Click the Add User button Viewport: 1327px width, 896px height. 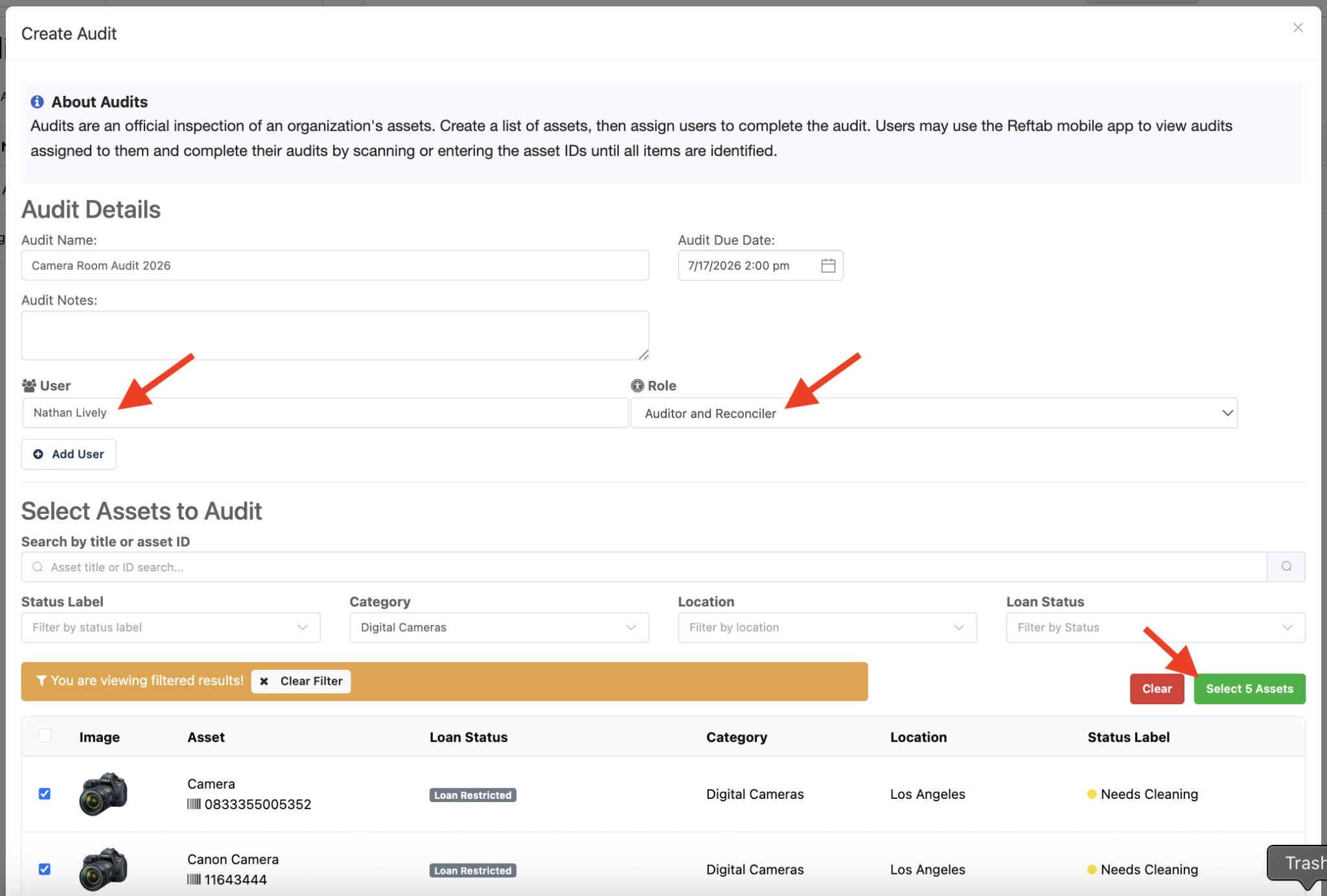(x=69, y=454)
